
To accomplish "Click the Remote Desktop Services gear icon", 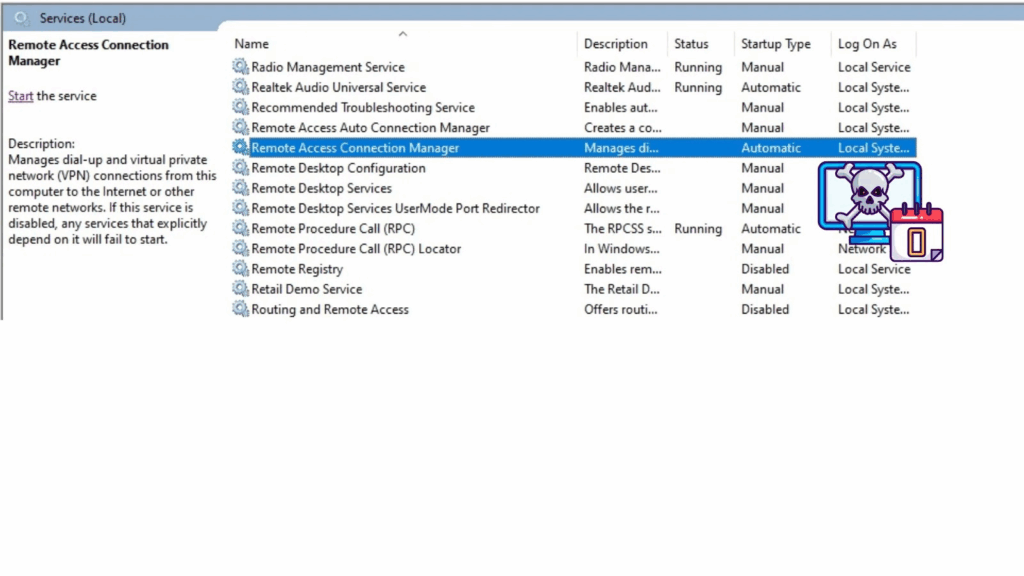I will (x=240, y=188).
